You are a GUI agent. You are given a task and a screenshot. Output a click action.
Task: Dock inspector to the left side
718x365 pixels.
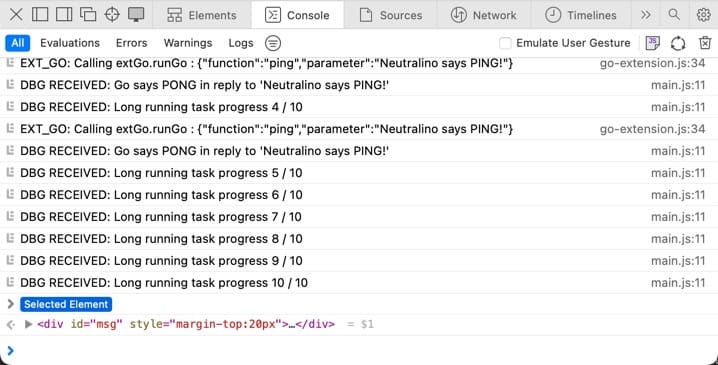[x=40, y=15]
